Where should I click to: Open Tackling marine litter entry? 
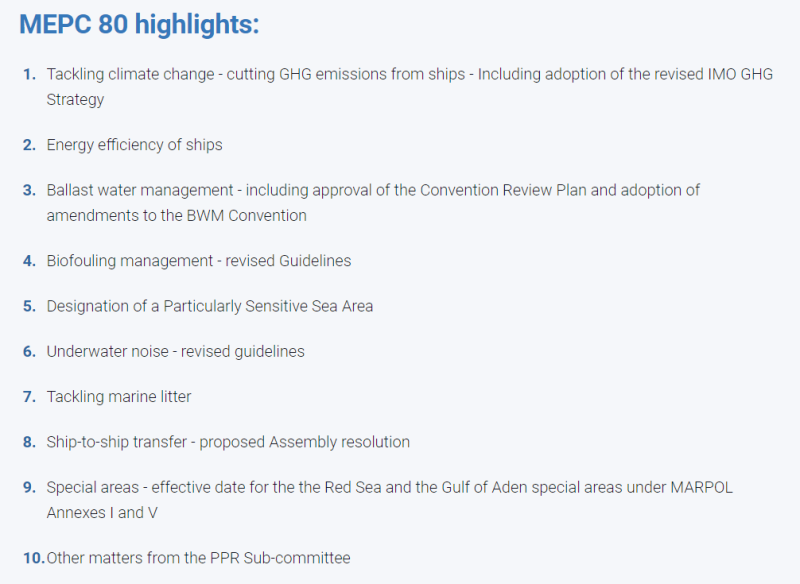(x=119, y=397)
